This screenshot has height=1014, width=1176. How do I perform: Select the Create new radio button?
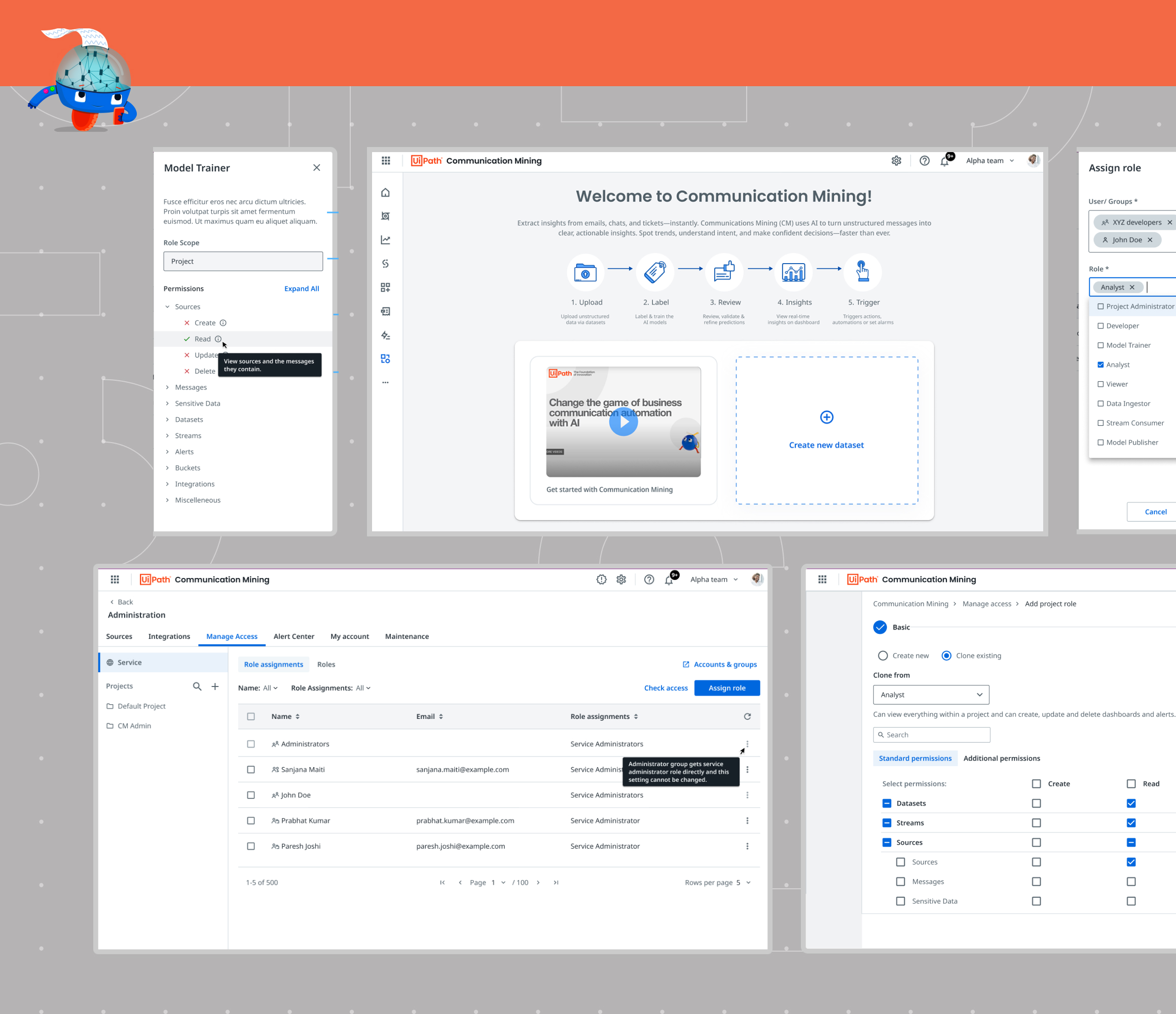[x=883, y=656]
